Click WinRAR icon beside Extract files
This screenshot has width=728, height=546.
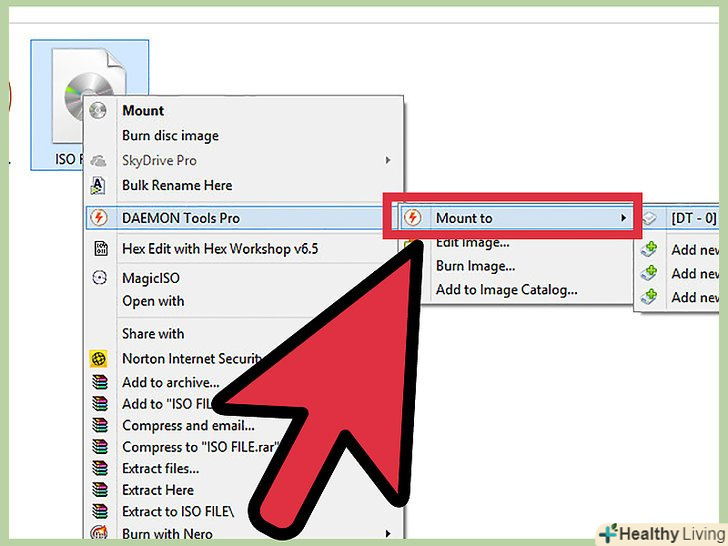click(x=99, y=468)
